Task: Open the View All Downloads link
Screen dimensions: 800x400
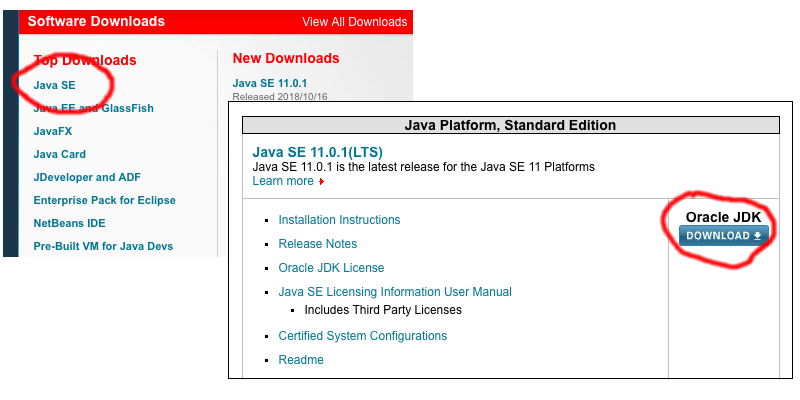Action: [354, 22]
